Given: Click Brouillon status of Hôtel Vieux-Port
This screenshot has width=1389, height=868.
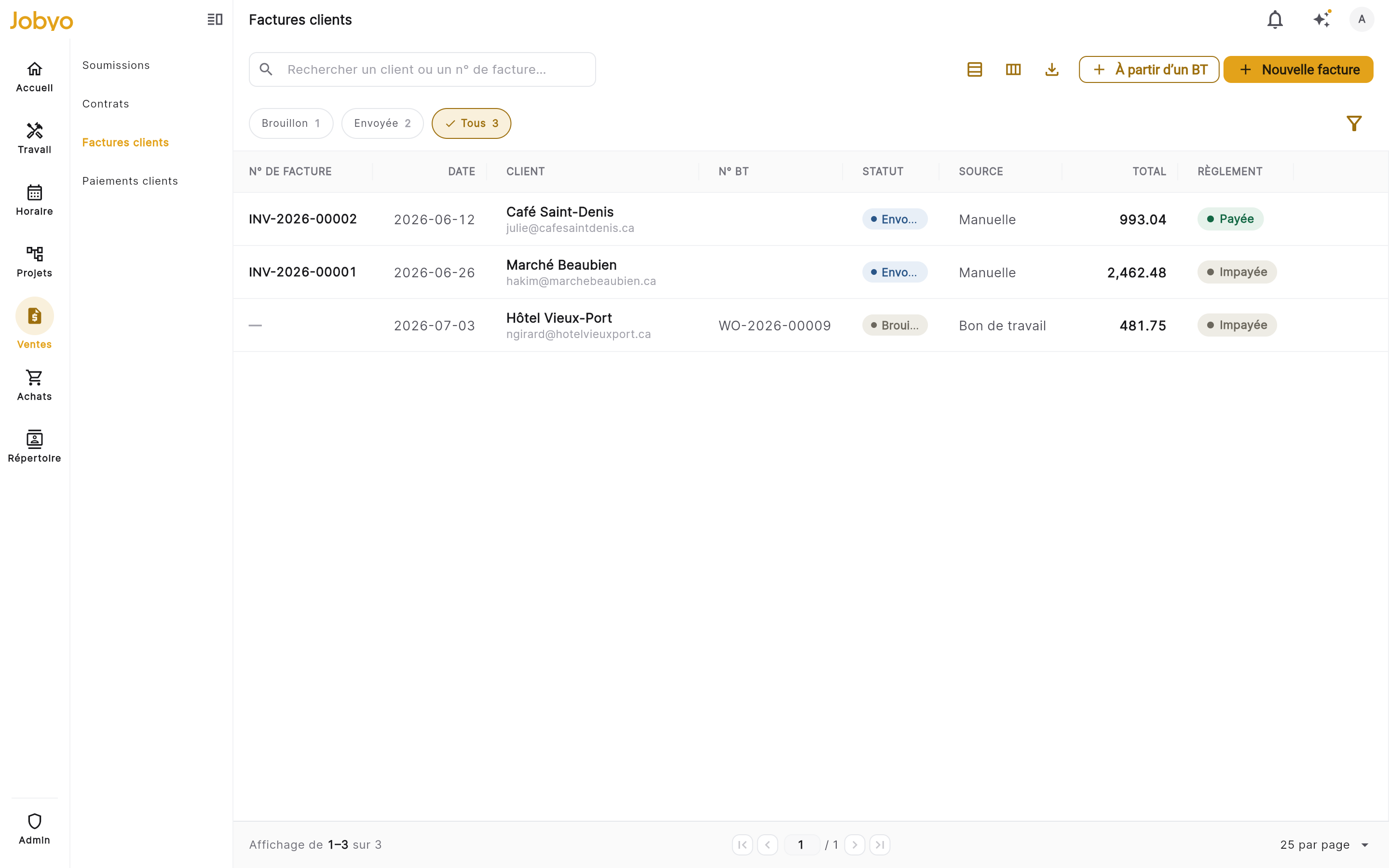Looking at the screenshot, I should 895,325.
